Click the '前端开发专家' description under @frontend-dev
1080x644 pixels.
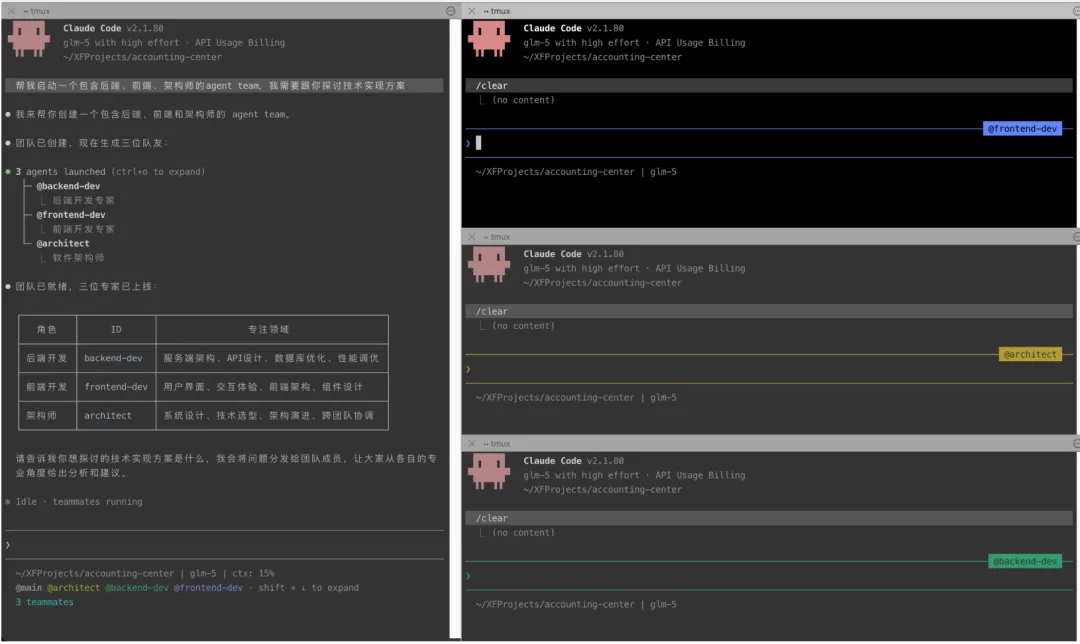(x=83, y=229)
